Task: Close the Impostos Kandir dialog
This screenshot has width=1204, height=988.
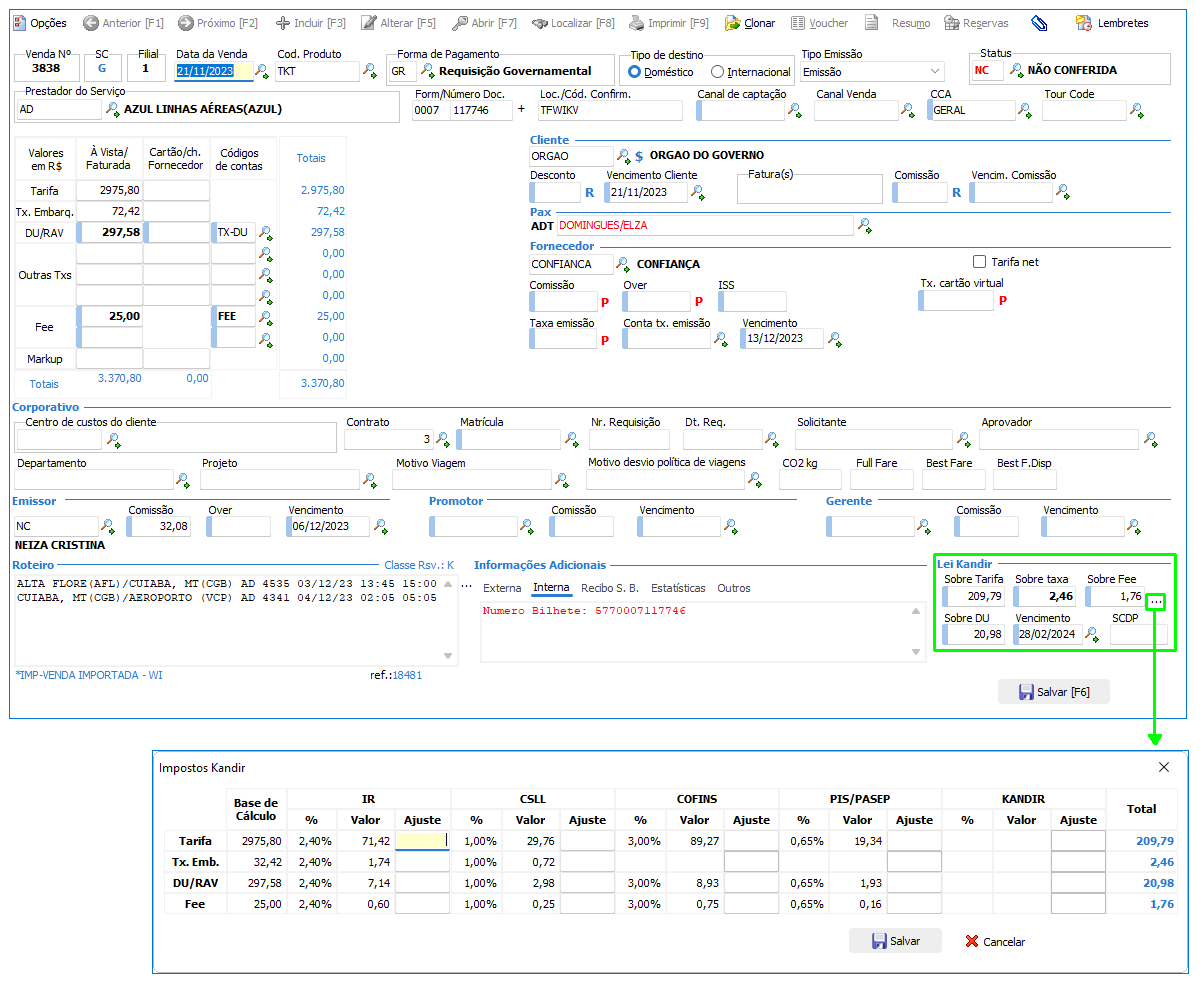Action: [1164, 767]
